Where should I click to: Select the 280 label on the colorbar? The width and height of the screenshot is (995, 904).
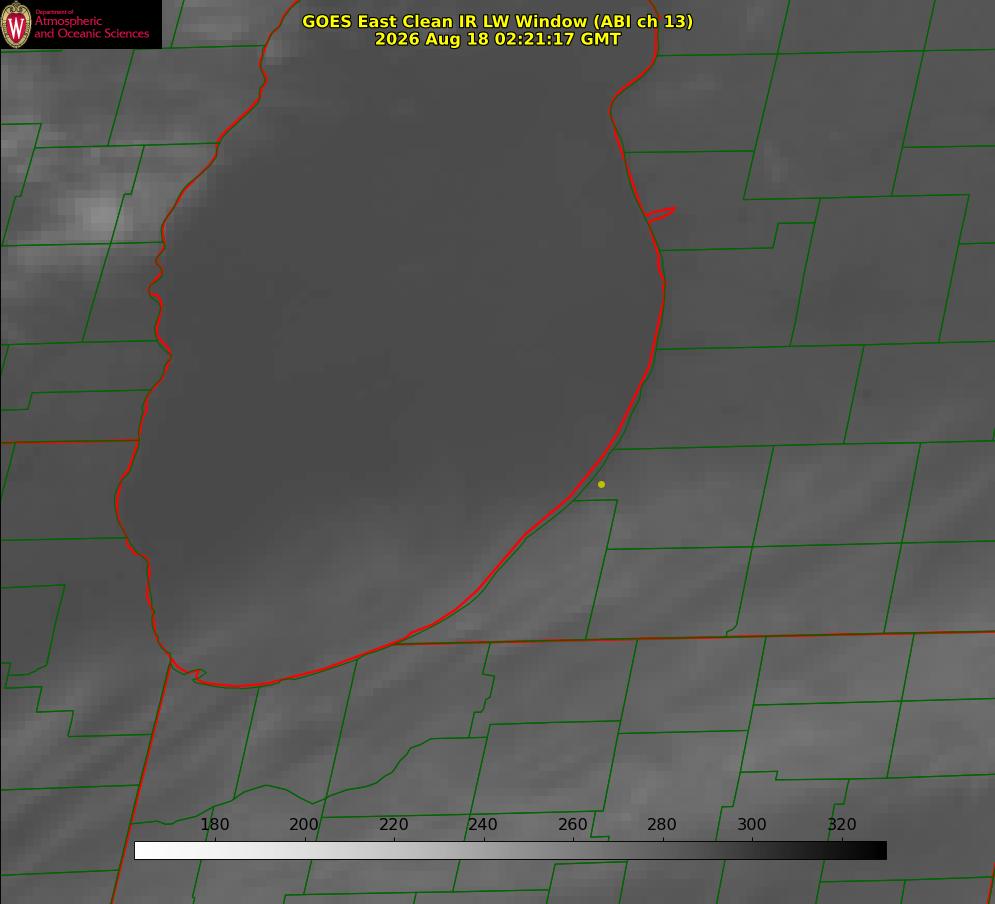pyautogui.click(x=662, y=824)
